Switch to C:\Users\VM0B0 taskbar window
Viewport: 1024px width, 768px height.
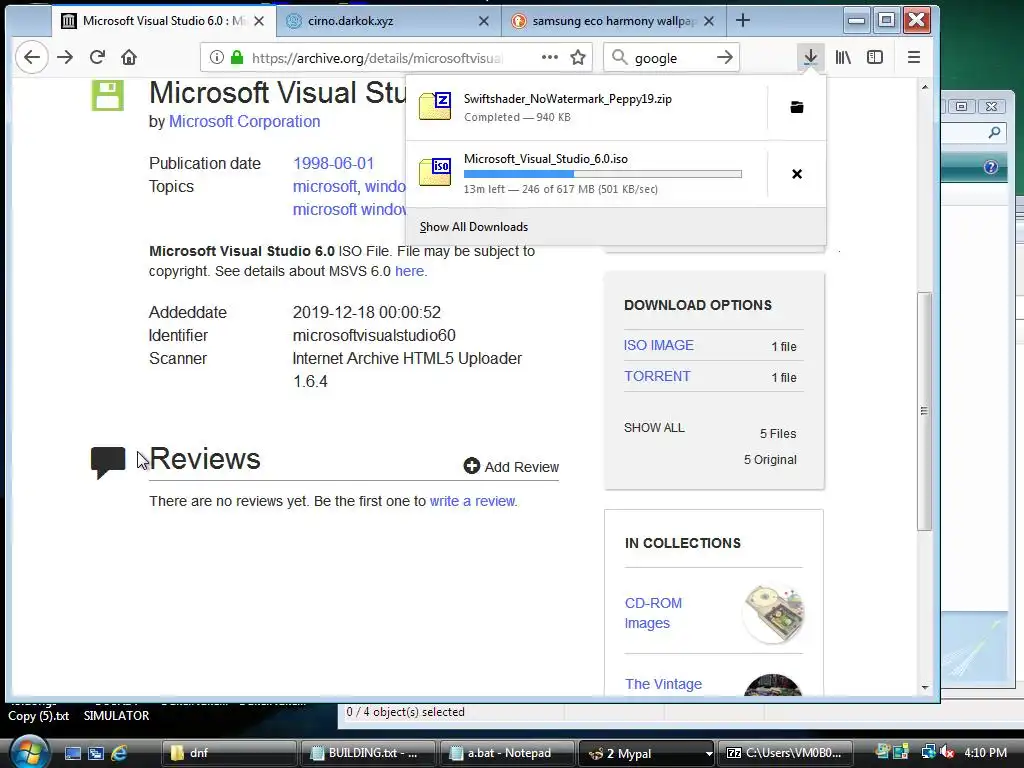pos(784,753)
